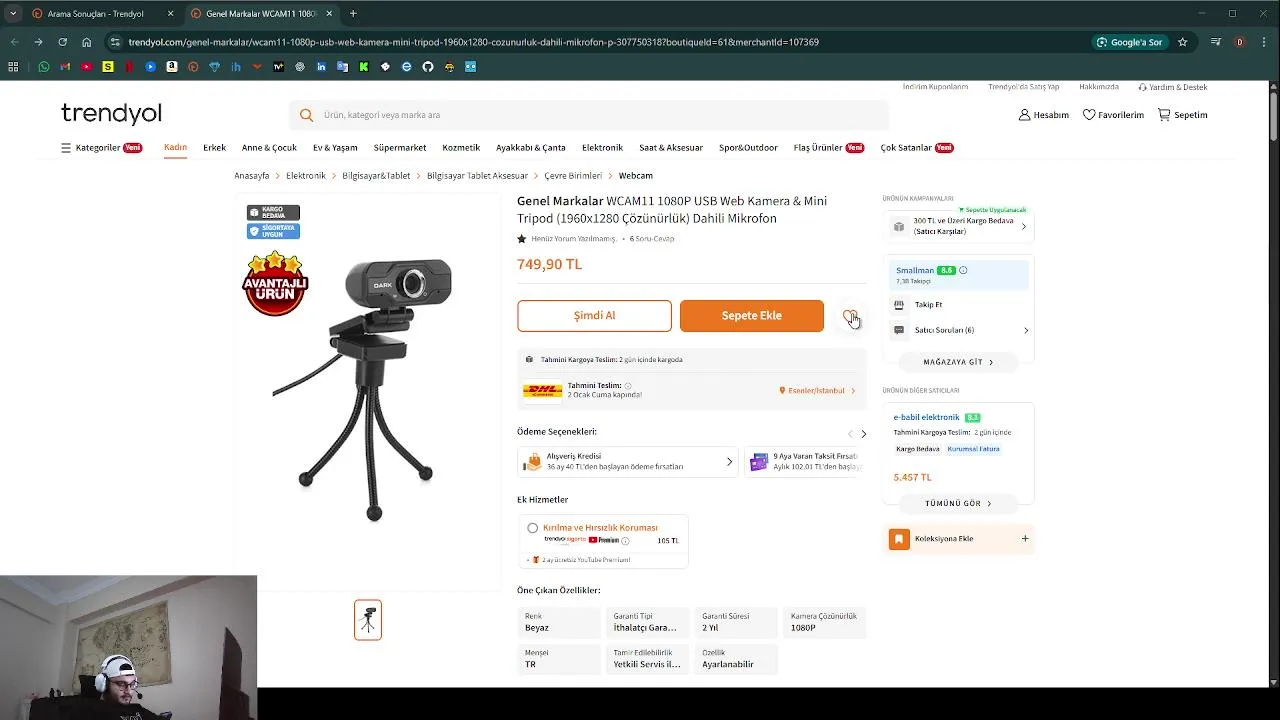1280x720 pixels.
Task: Click the Apple TV+ bookmark icon
Action: coord(278,67)
